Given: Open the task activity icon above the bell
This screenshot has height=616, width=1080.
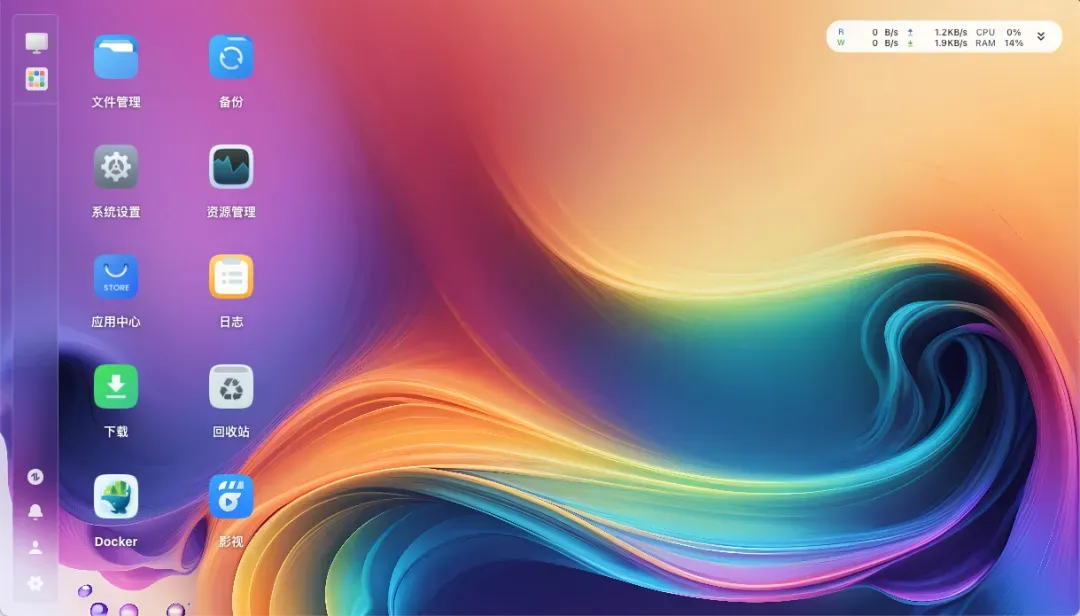Looking at the screenshot, I should click(35, 477).
